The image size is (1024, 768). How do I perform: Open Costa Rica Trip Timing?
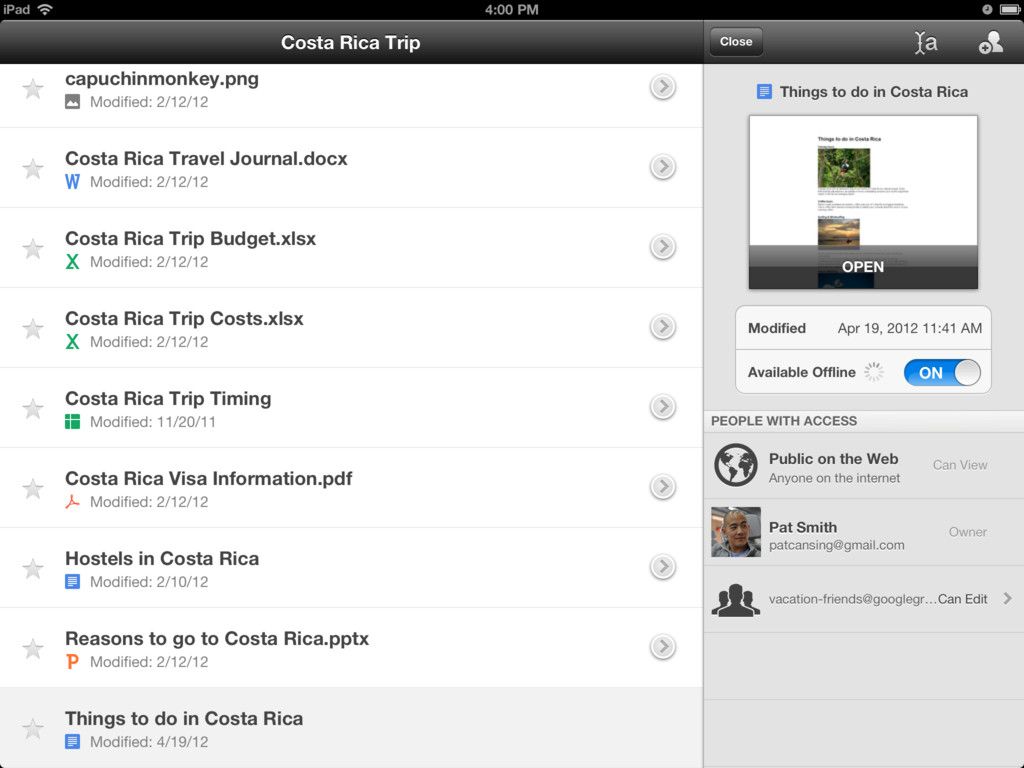(168, 398)
